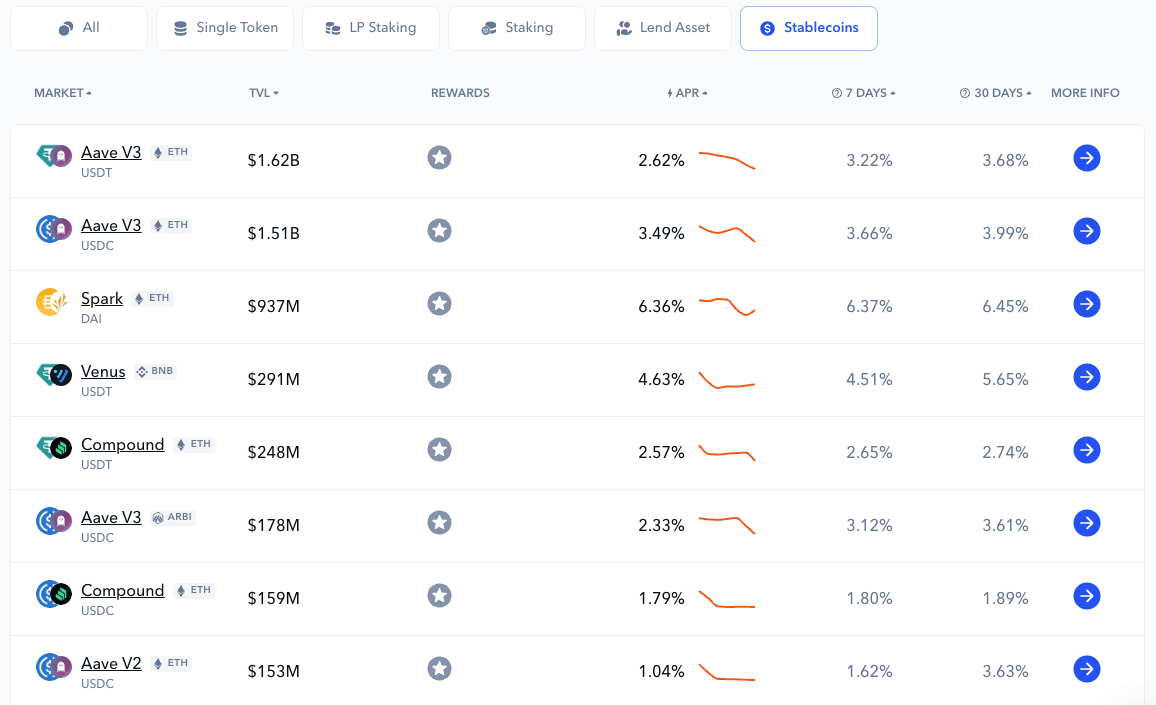
Task: Open the Aave V3 link in $1.51B row
Action: point(111,226)
